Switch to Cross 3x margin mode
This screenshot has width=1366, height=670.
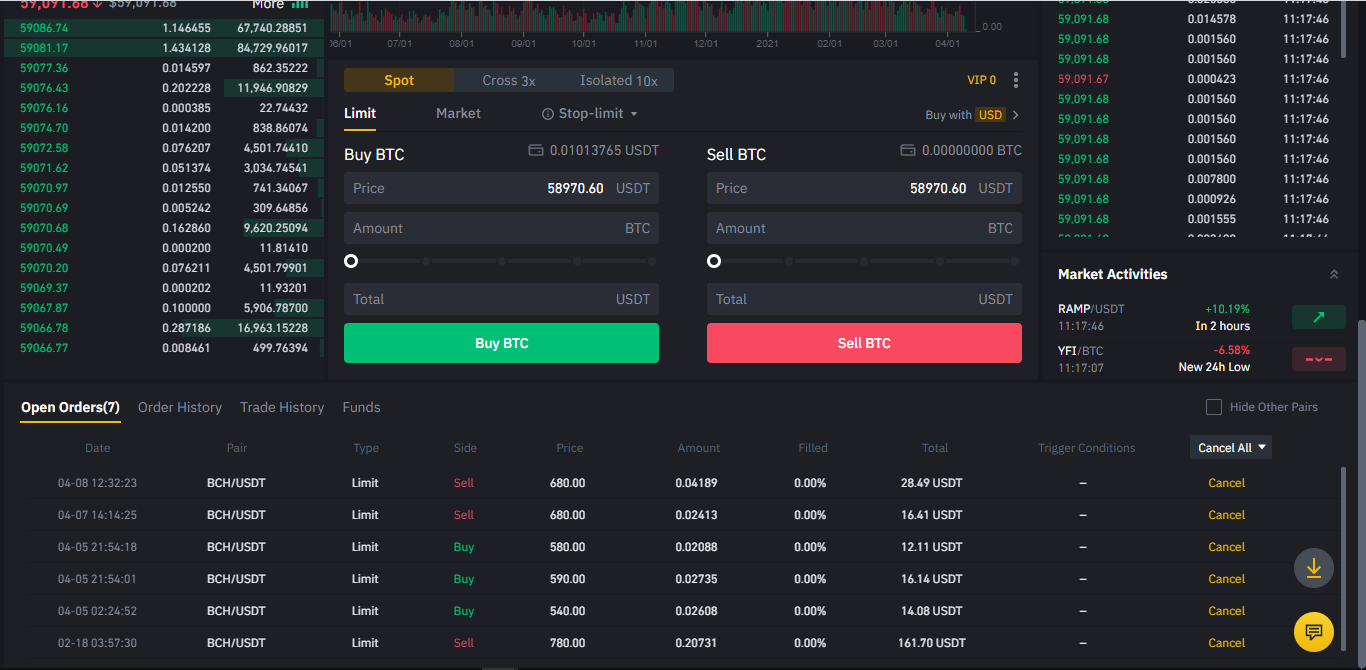pyautogui.click(x=509, y=81)
